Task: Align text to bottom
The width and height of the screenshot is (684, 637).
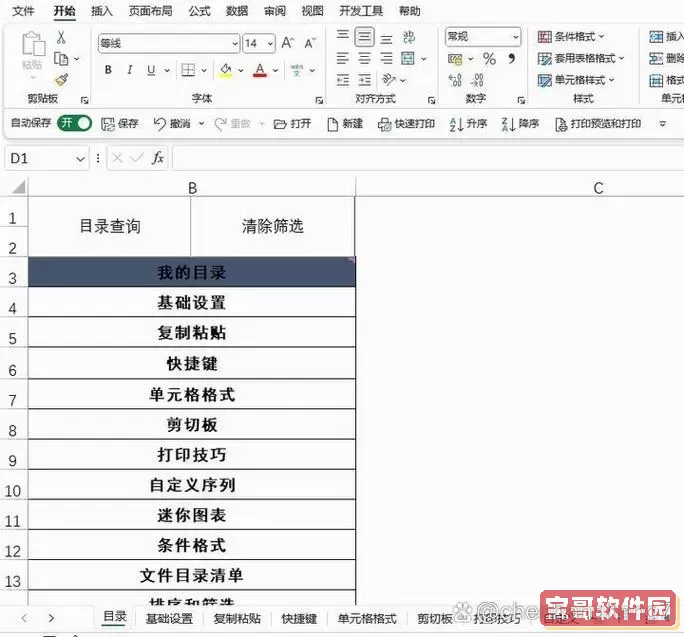Action: click(386, 40)
